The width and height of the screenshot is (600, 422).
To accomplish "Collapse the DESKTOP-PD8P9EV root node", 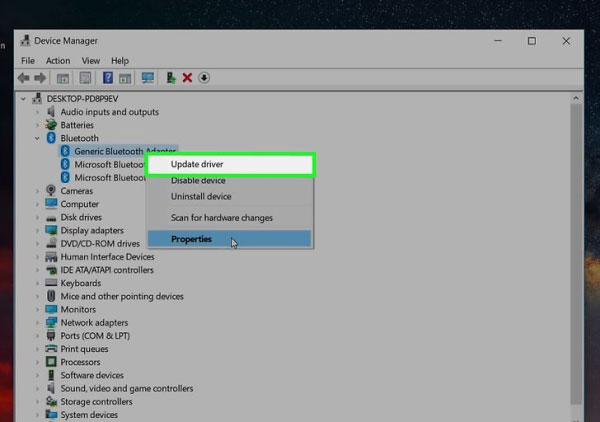I will pyautogui.click(x=23, y=99).
